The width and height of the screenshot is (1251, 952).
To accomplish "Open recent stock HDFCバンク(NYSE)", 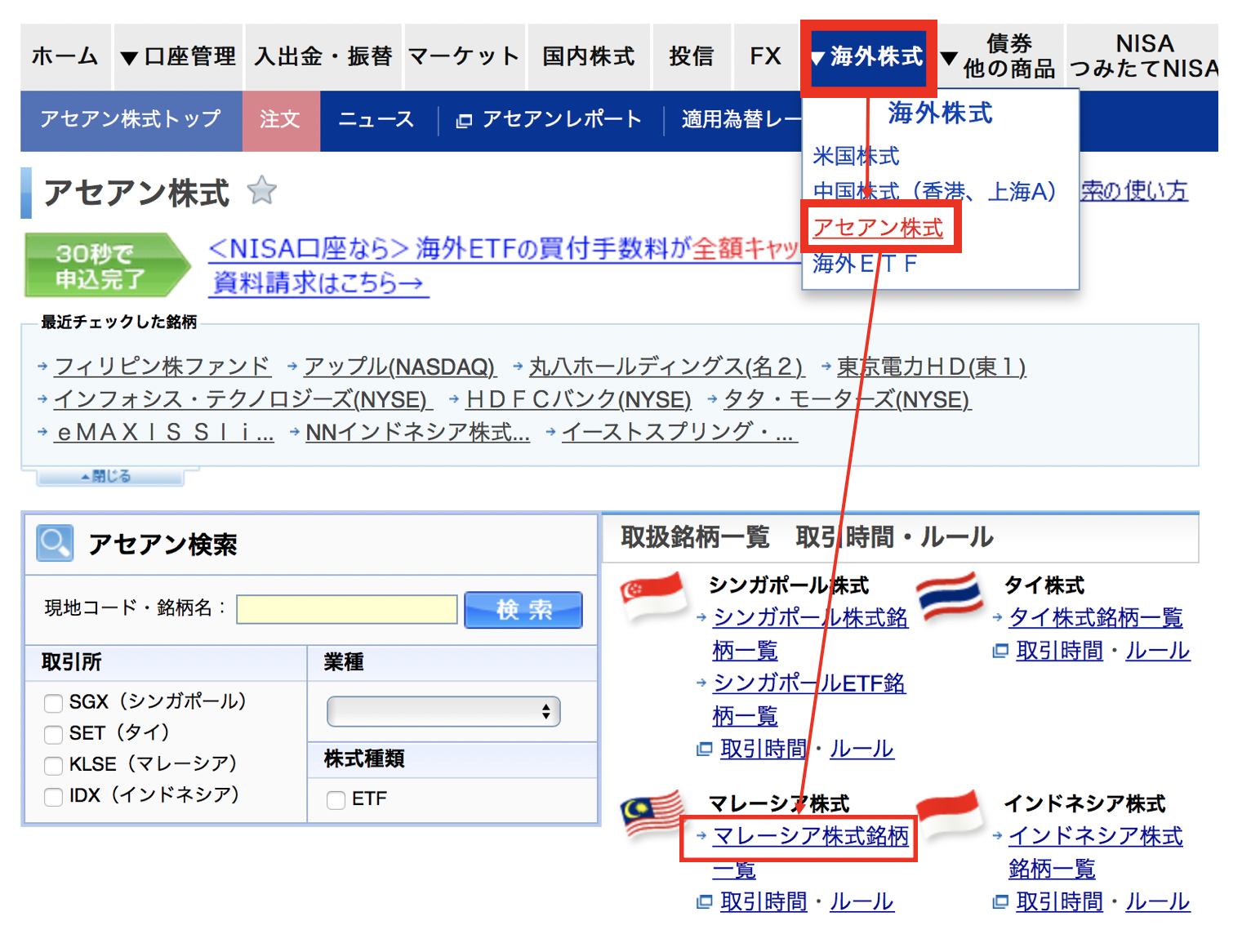I will click(579, 400).
